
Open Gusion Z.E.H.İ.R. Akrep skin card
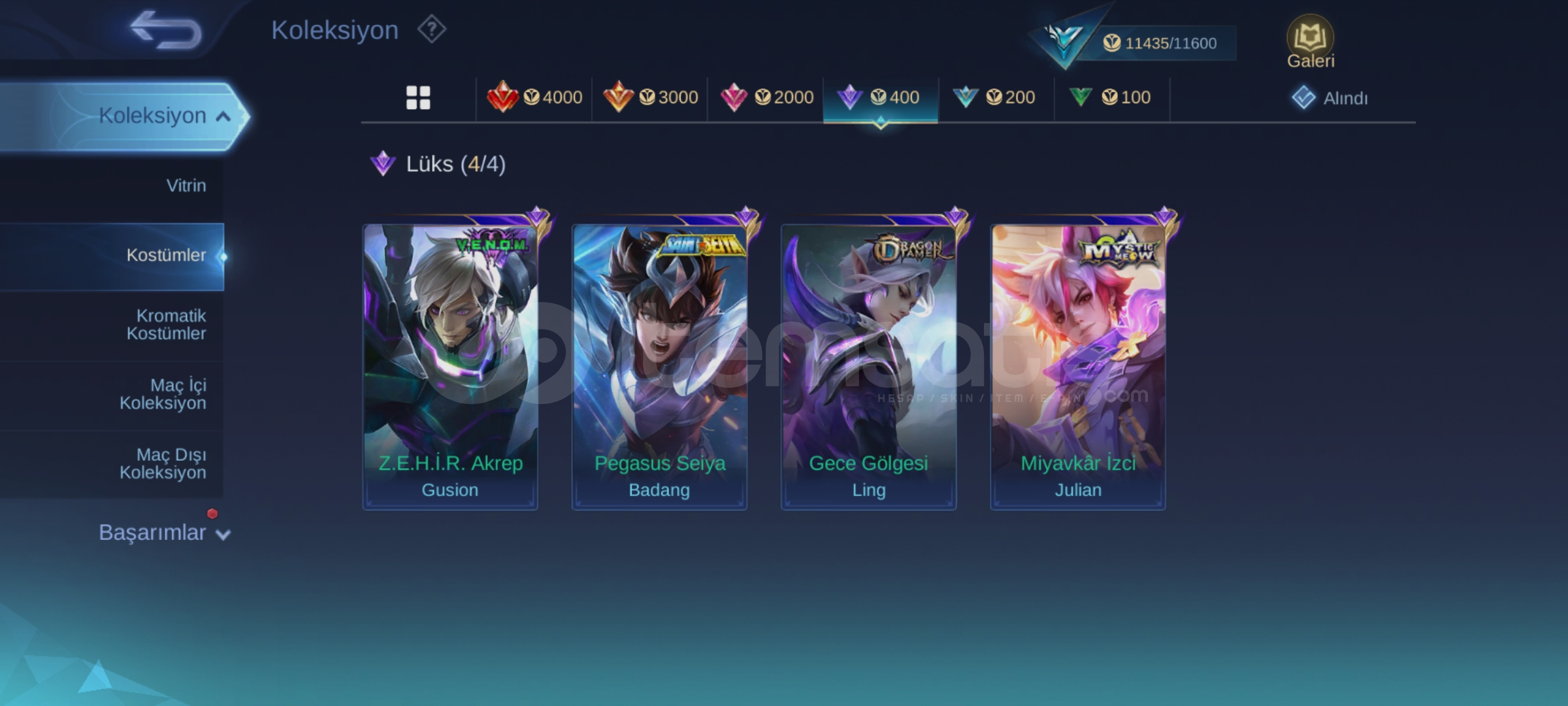click(450, 366)
